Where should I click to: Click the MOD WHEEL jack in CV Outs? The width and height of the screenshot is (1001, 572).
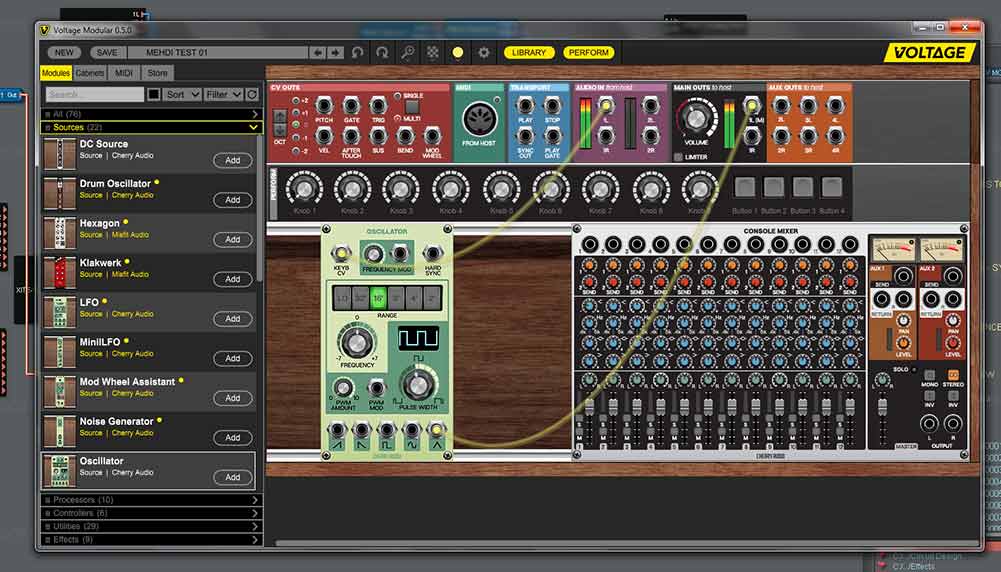tap(432, 135)
